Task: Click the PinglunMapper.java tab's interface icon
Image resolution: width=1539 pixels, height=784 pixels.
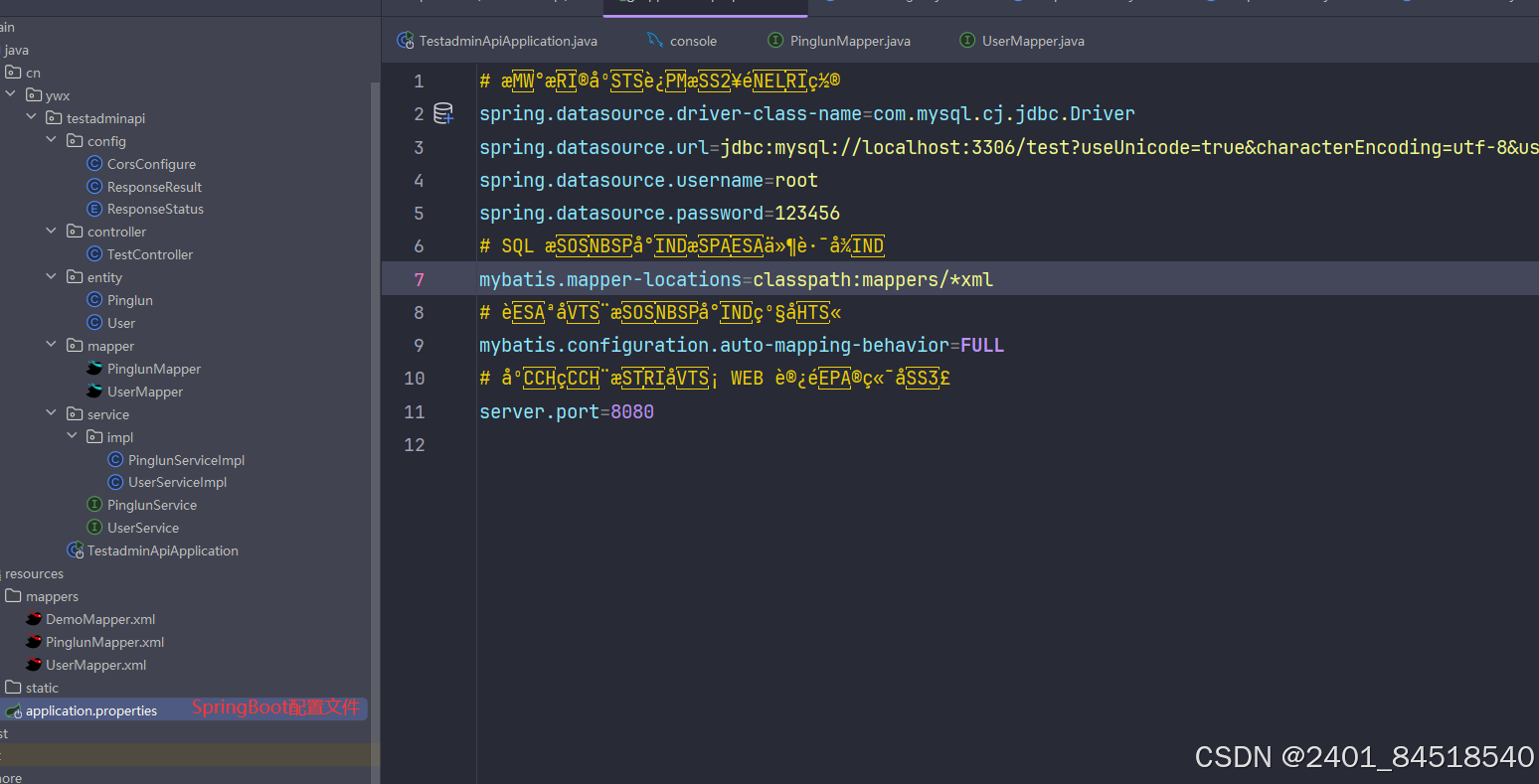Action: coord(775,40)
